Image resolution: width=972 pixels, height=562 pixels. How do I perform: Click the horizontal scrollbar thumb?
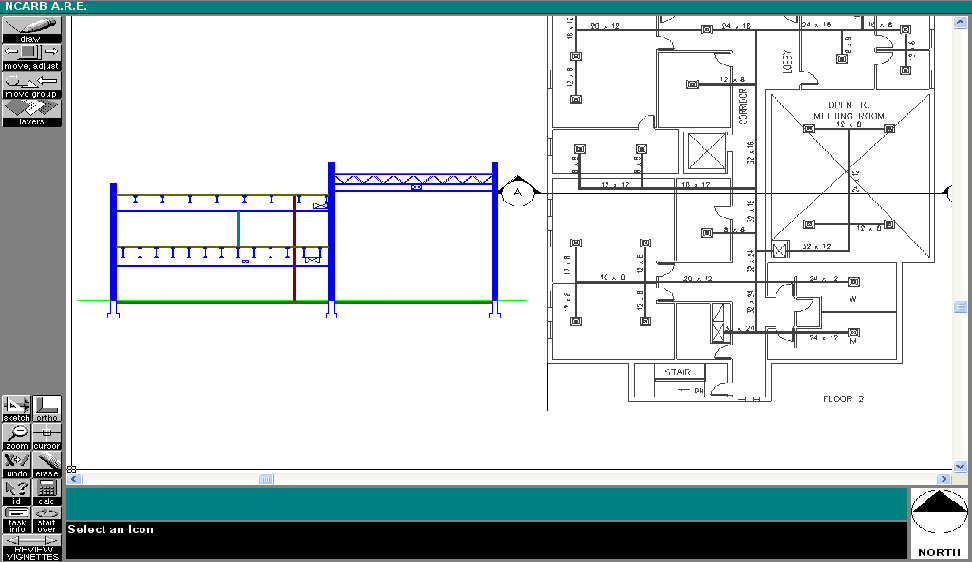click(266, 479)
